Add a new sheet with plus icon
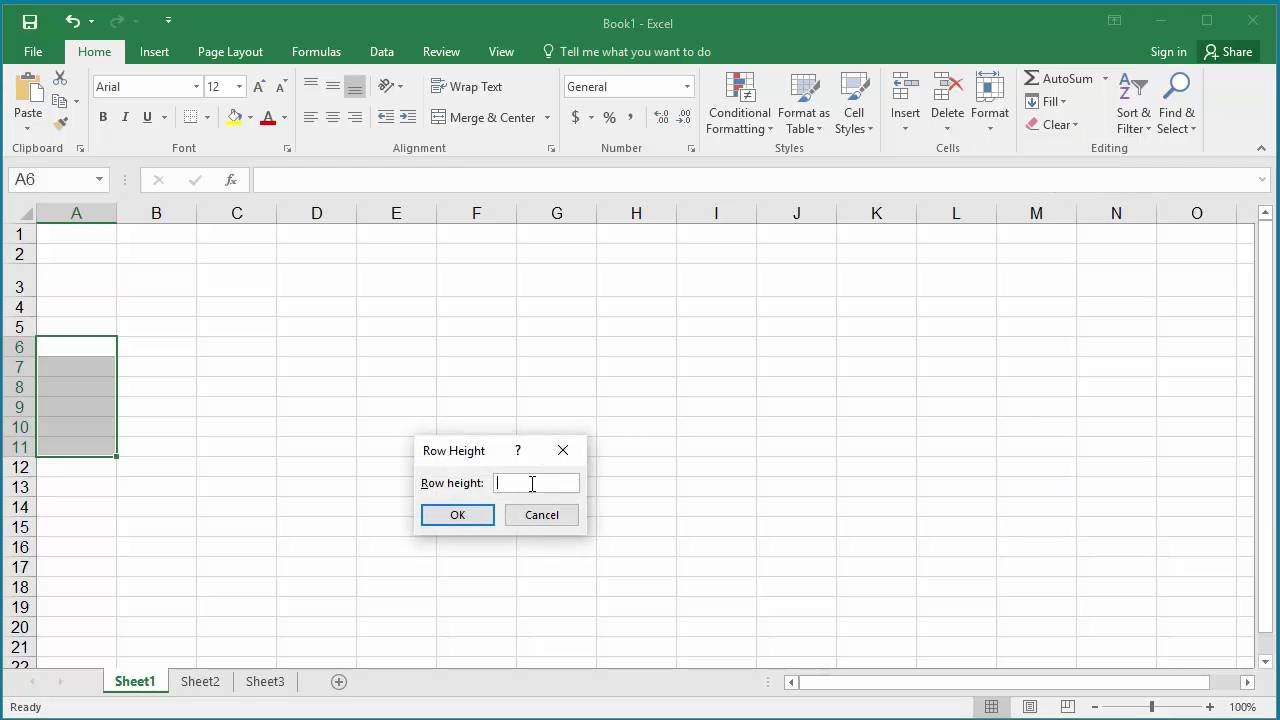Screen dimensions: 1280x720 [339, 681]
